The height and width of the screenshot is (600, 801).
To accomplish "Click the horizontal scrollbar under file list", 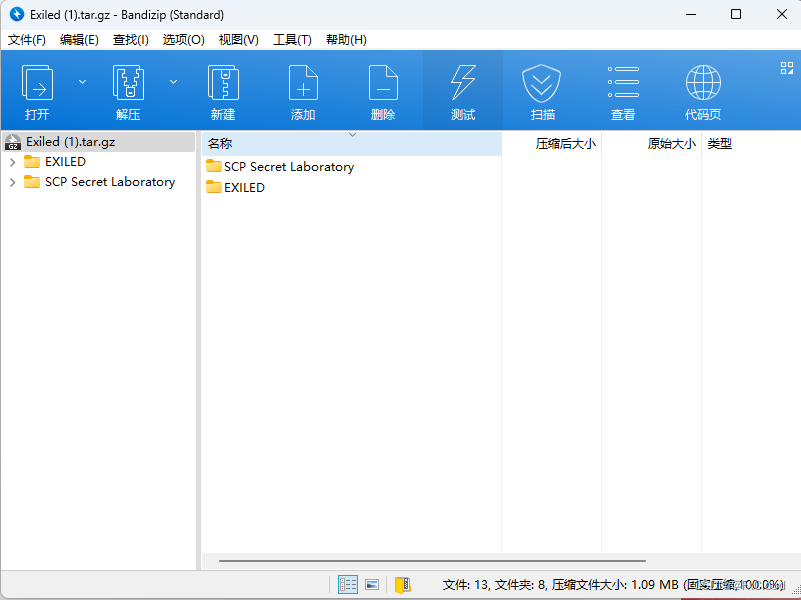I will [432, 561].
